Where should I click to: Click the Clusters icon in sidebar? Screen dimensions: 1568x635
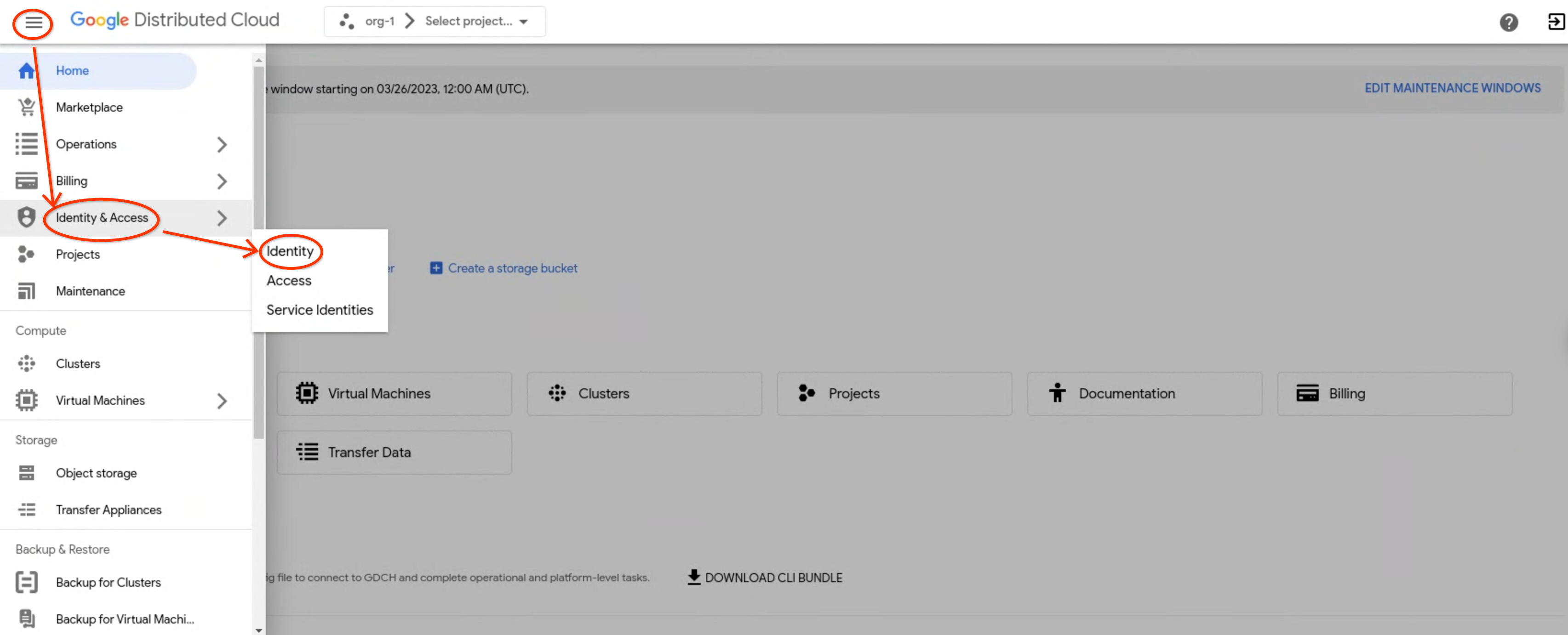(26, 363)
